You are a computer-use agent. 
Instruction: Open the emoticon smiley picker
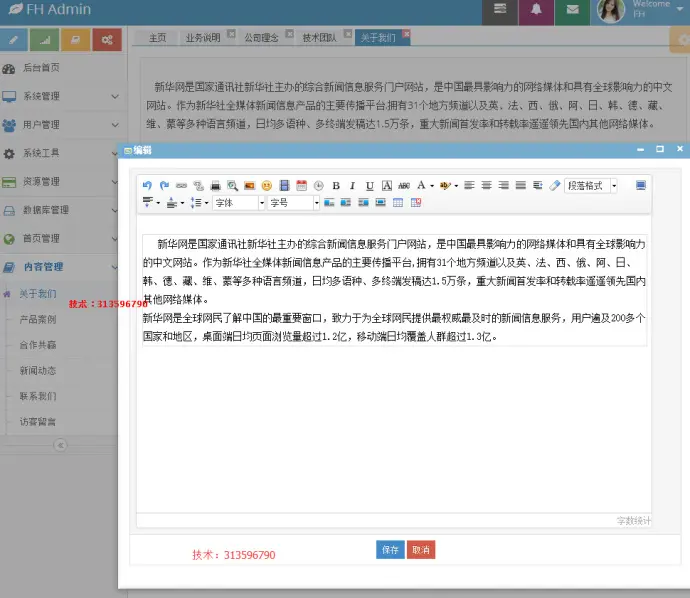pos(267,186)
